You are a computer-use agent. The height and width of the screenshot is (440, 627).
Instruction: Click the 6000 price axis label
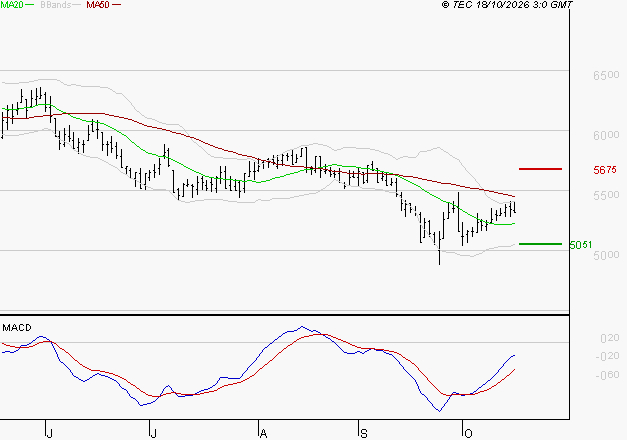tap(606, 135)
